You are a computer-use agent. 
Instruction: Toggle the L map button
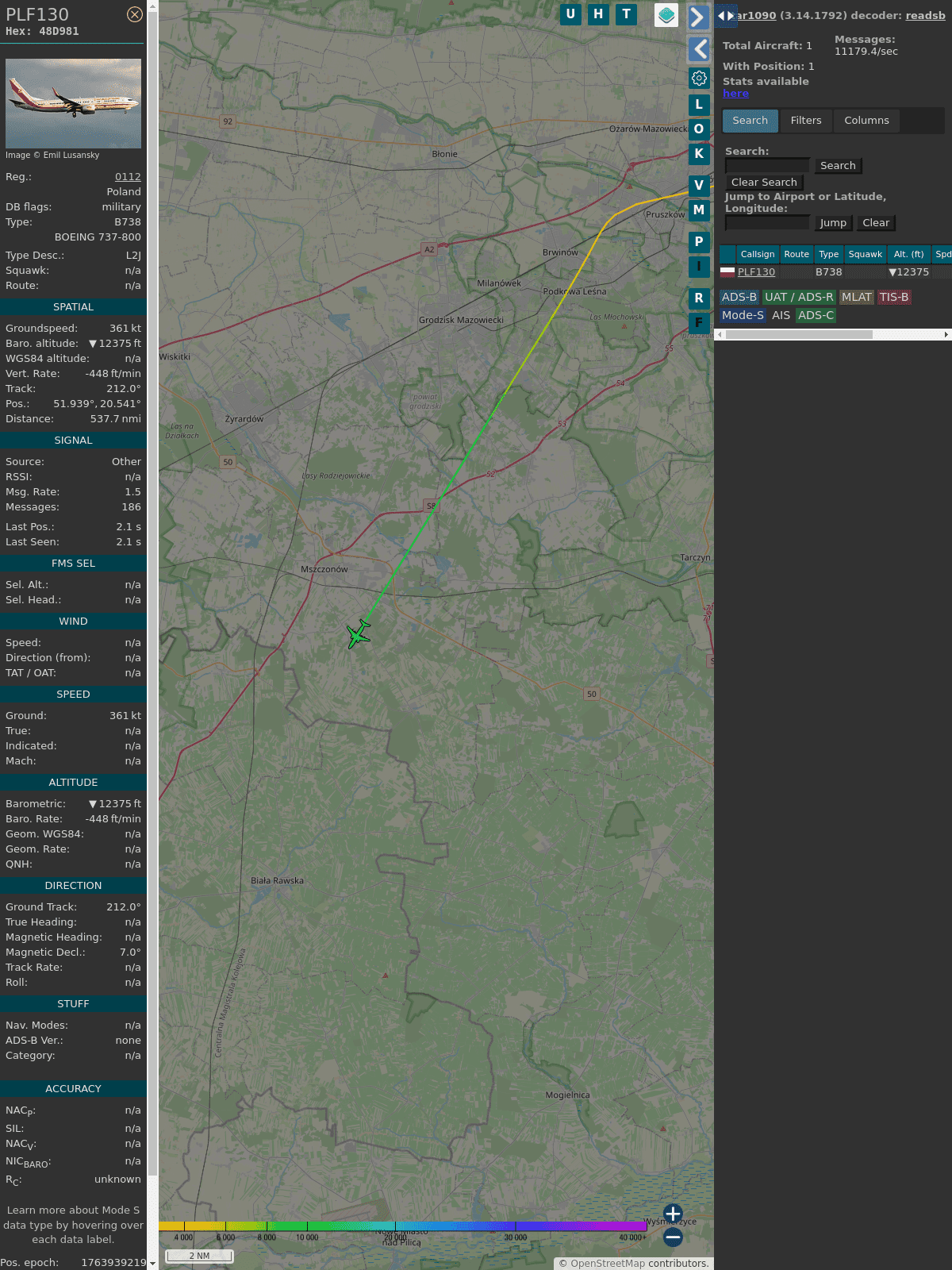click(699, 105)
